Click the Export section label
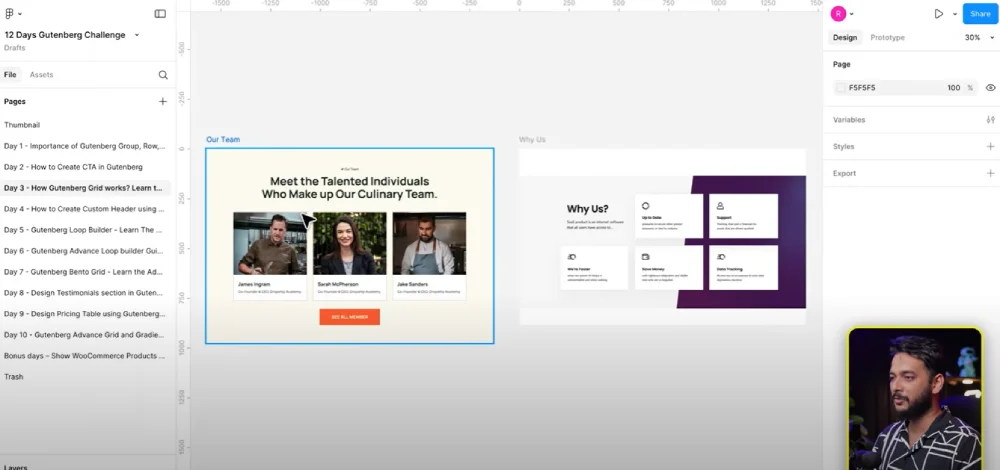This screenshot has height=470, width=1000. 844,173
